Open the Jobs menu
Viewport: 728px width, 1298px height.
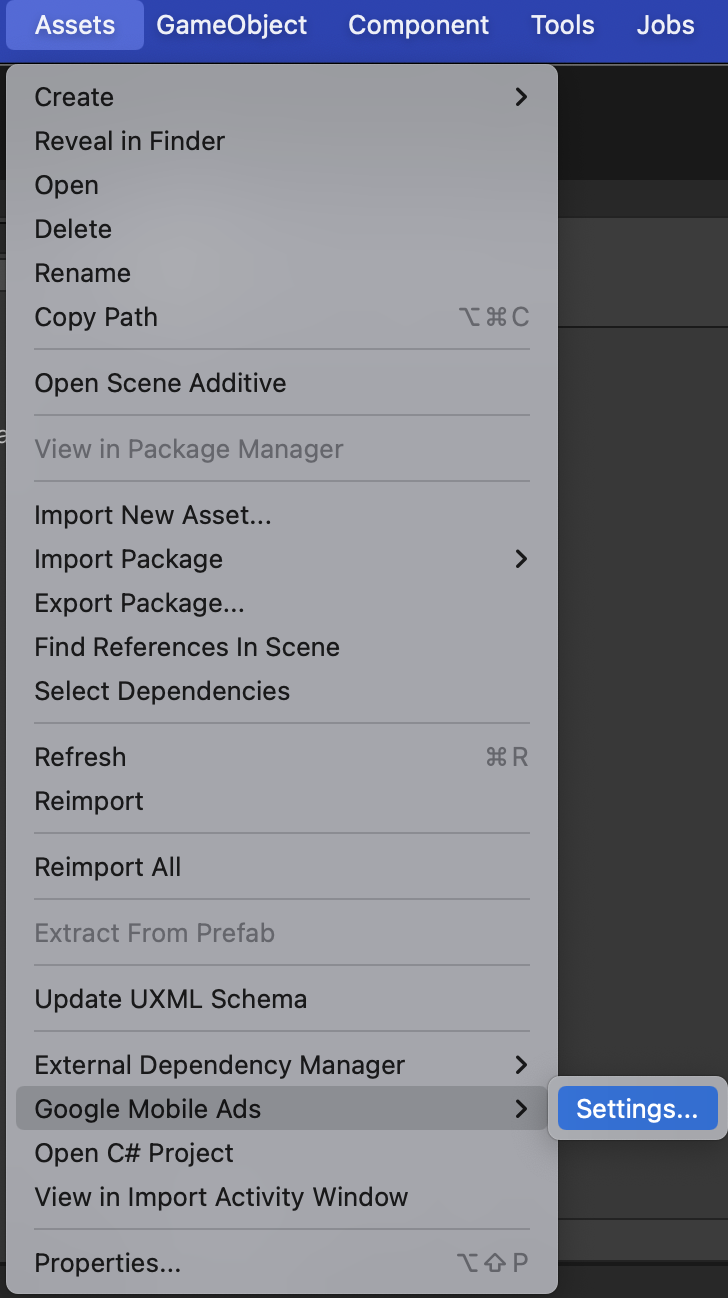point(665,25)
